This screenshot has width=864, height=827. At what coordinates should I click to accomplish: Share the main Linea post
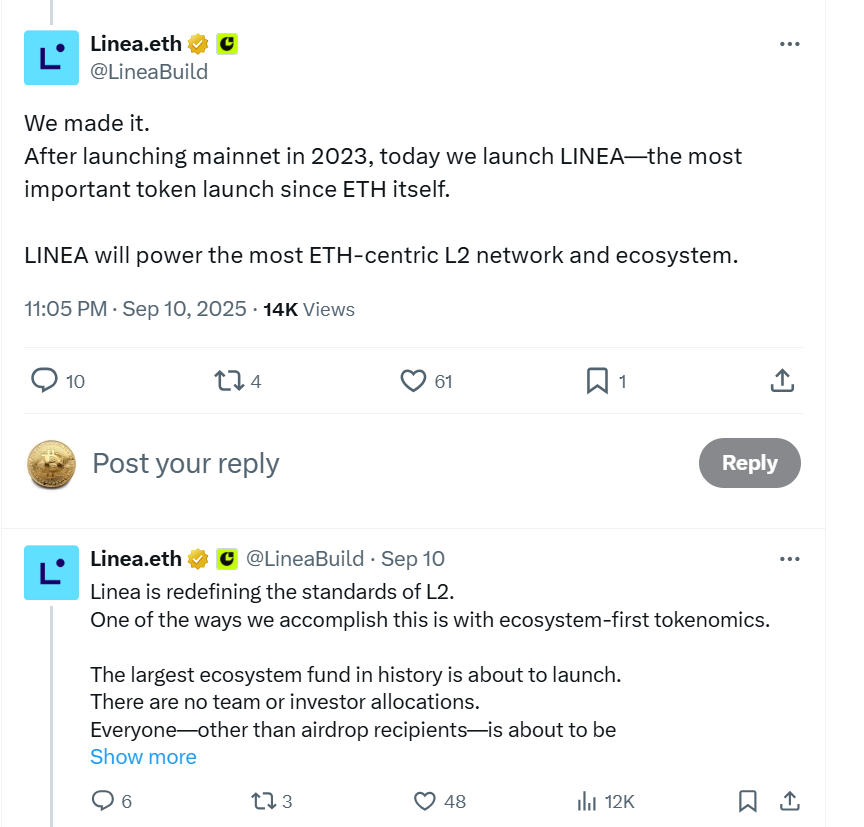click(x=782, y=380)
